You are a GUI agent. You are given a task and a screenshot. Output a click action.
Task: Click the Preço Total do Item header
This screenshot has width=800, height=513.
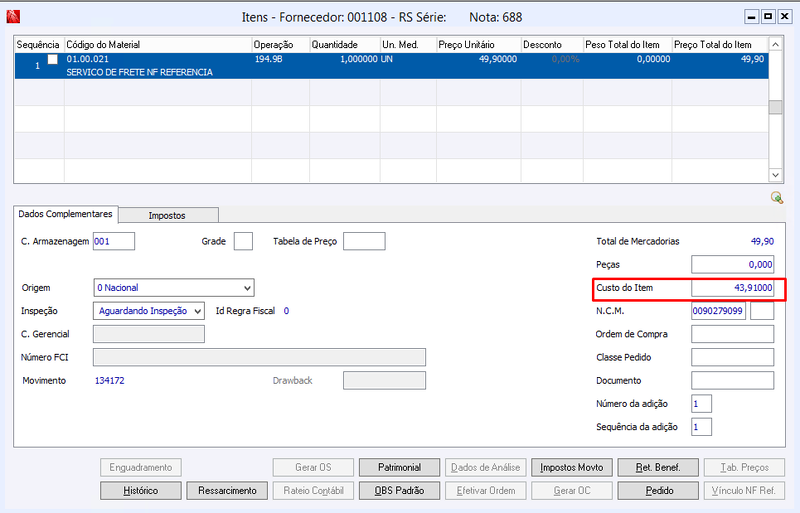click(720, 44)
